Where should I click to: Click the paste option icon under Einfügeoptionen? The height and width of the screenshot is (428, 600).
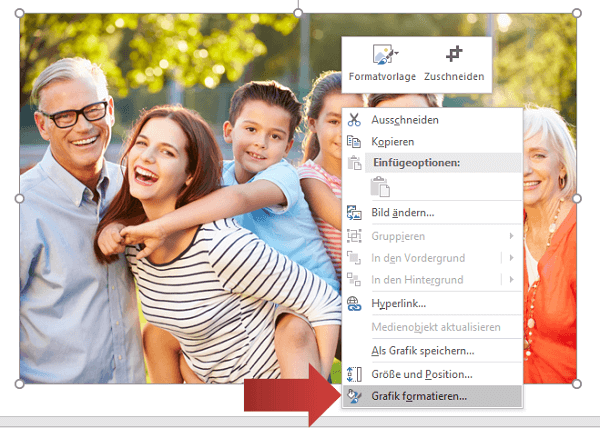380,187
